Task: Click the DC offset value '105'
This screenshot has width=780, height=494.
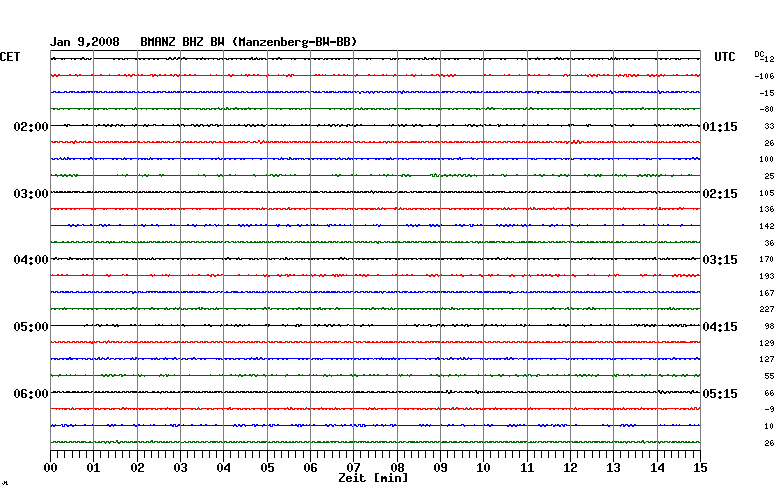Action: 767,193
